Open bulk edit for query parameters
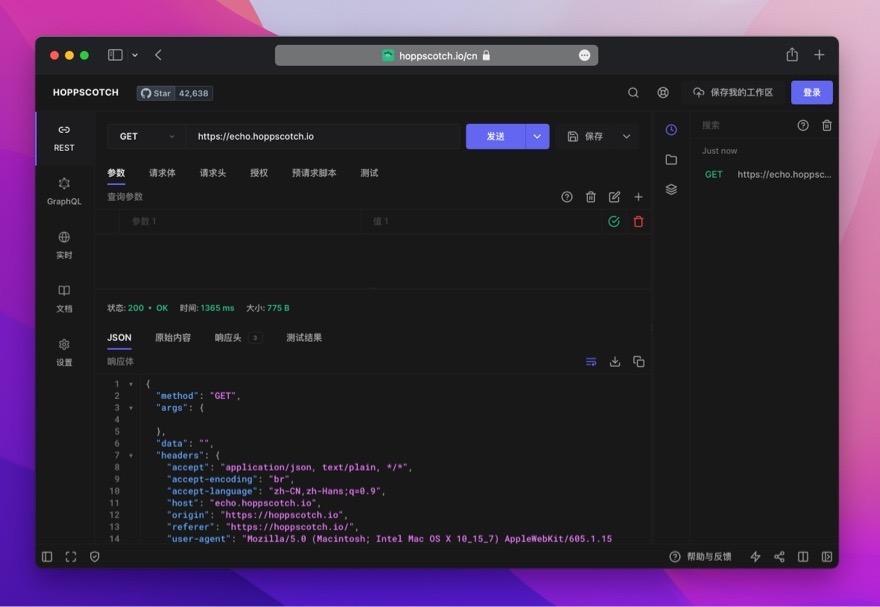The width and height of the screenshot is (880, 607). (615, 197)
